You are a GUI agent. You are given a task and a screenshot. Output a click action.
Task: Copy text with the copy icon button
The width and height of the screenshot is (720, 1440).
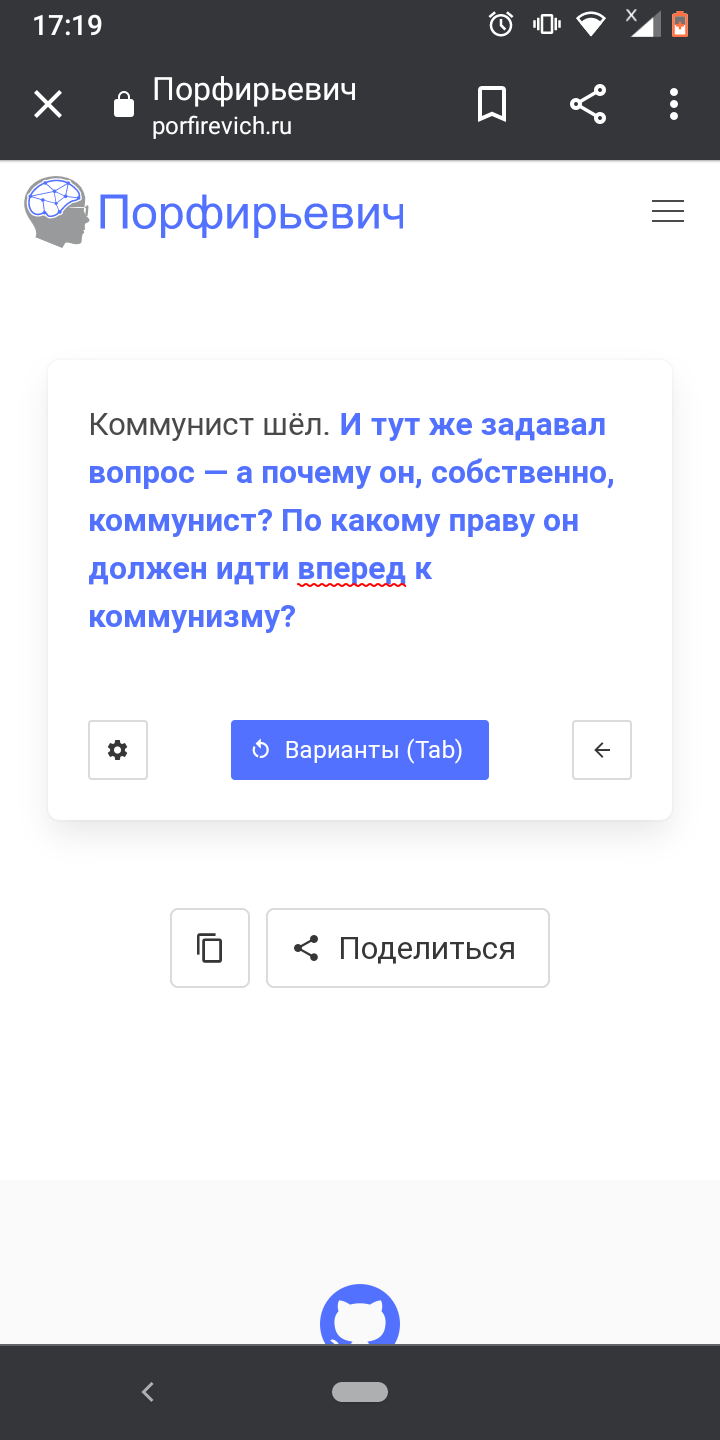[210, 948]
